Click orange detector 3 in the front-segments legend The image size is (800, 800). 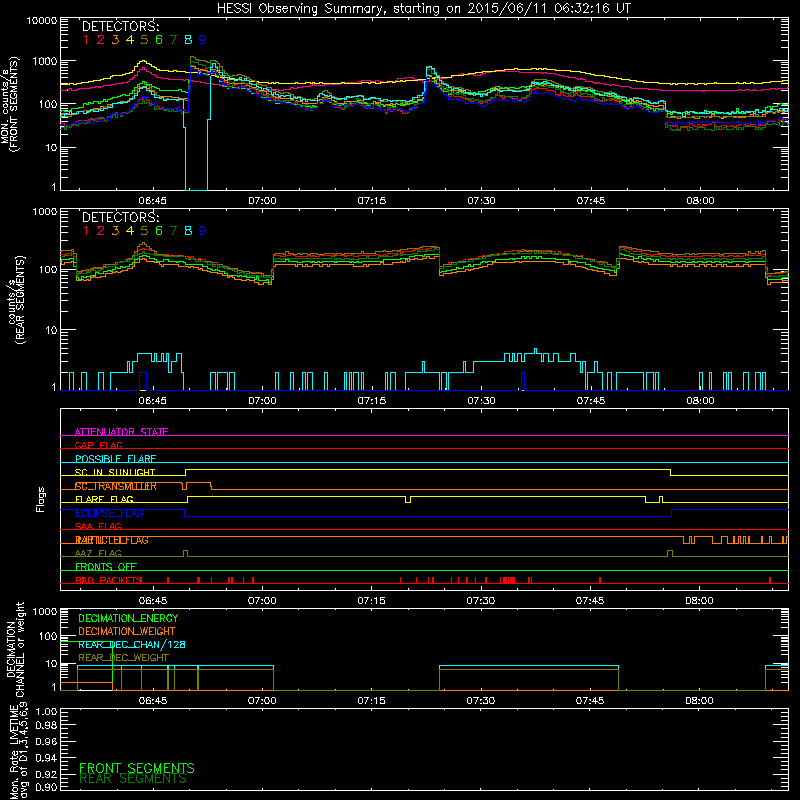coord(115,40)
